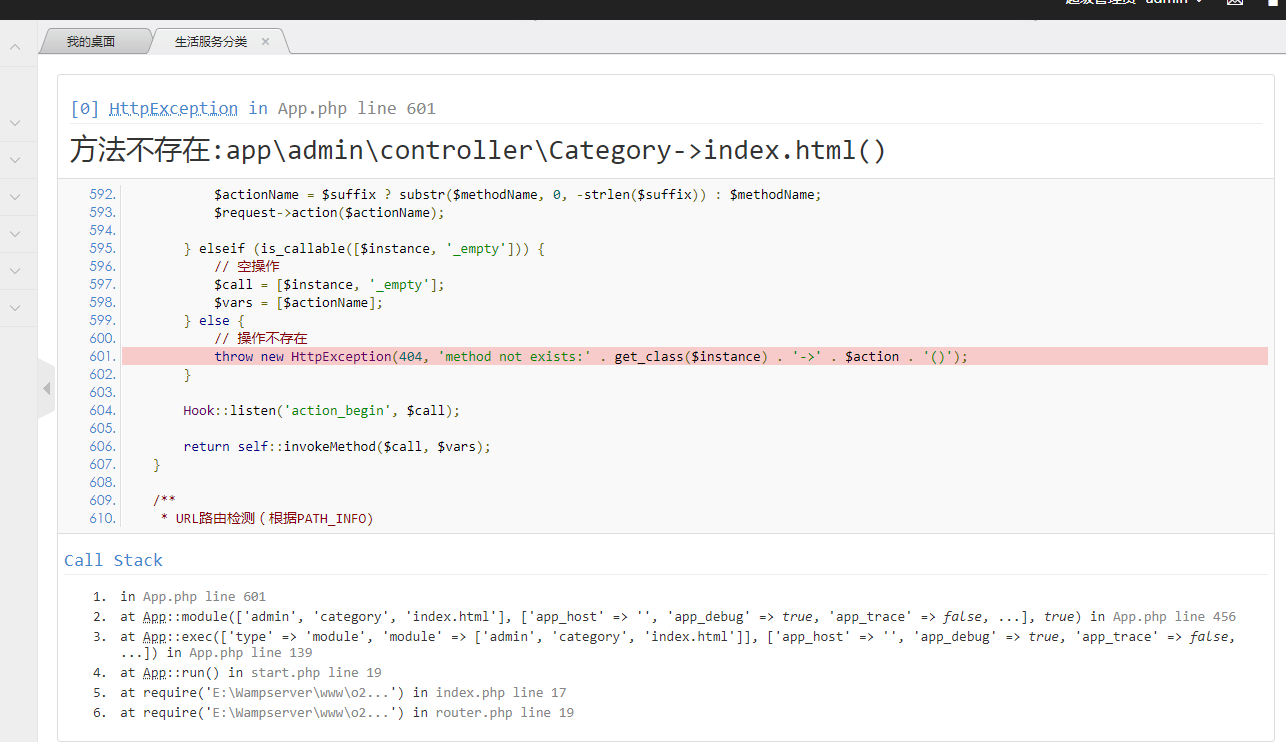Click the Hook::listen('action_begin') code line
The height and width of the screenshot is (742, 1286).
point(322,410)
